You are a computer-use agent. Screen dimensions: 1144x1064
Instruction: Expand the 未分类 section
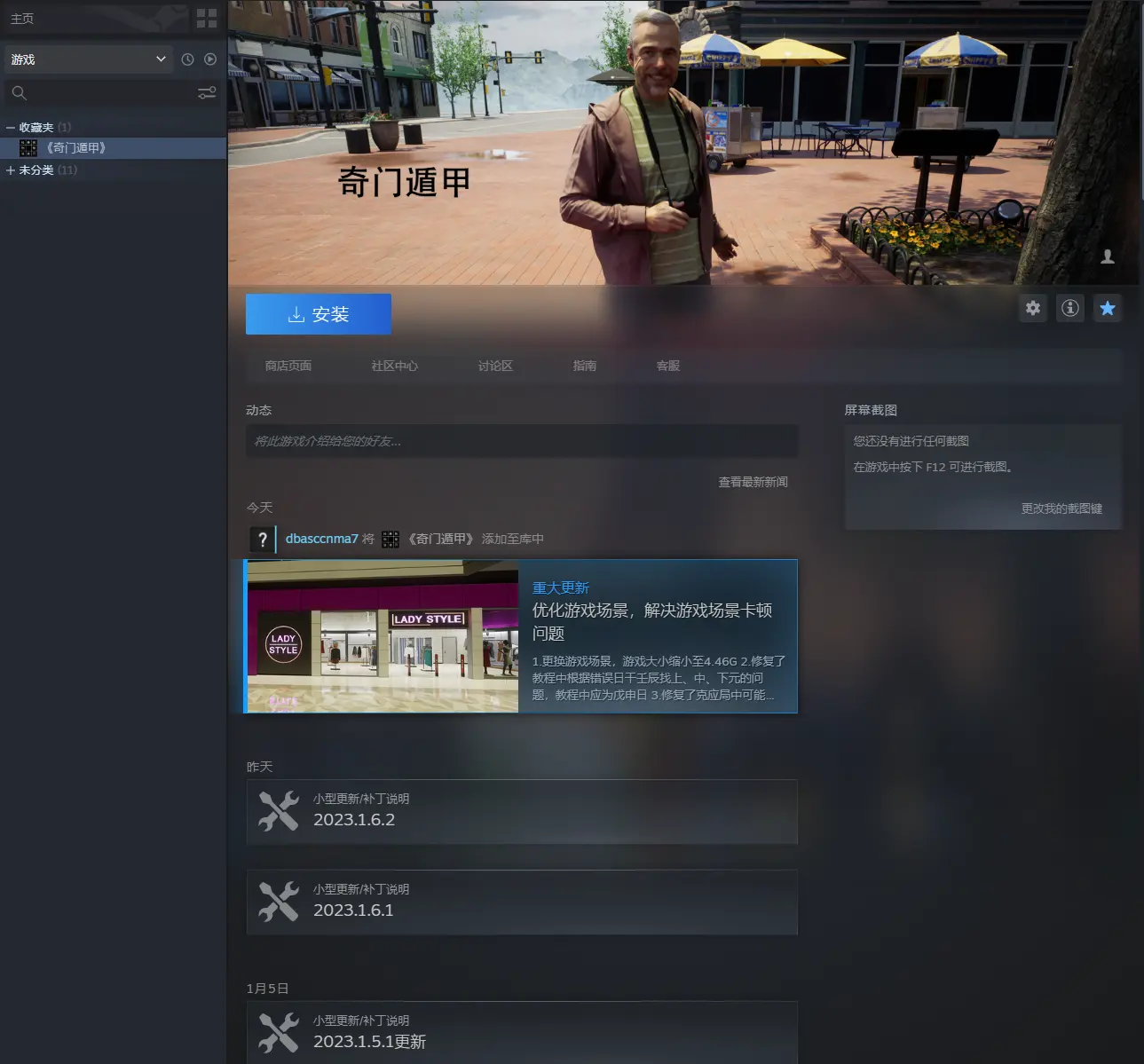pyautogui.click(x=11, y=170)
